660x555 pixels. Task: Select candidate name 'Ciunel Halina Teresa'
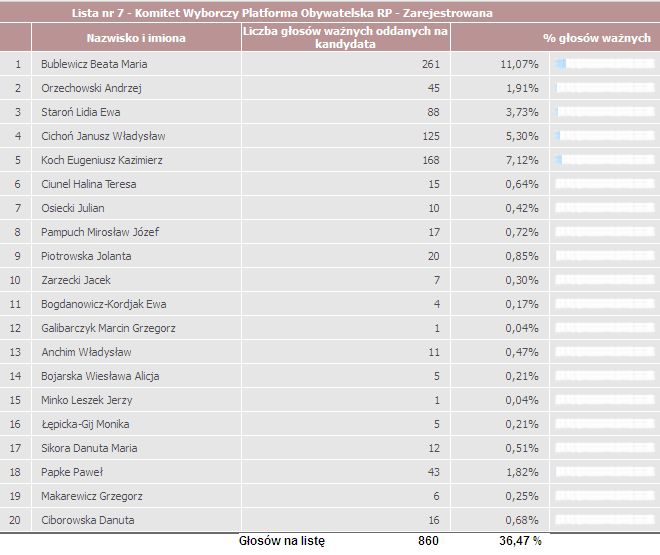[x=89, y=184]
